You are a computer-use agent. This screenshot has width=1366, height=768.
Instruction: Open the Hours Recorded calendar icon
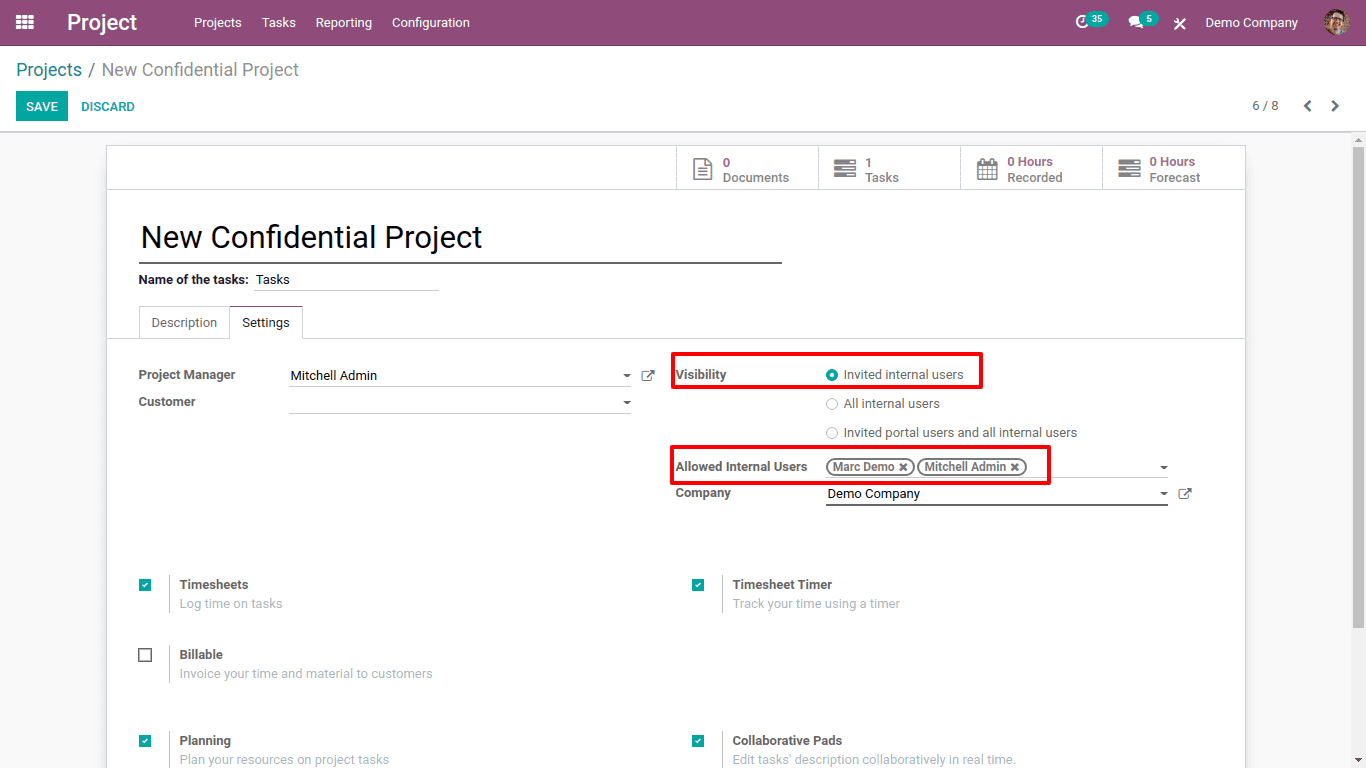click(987, 169)
